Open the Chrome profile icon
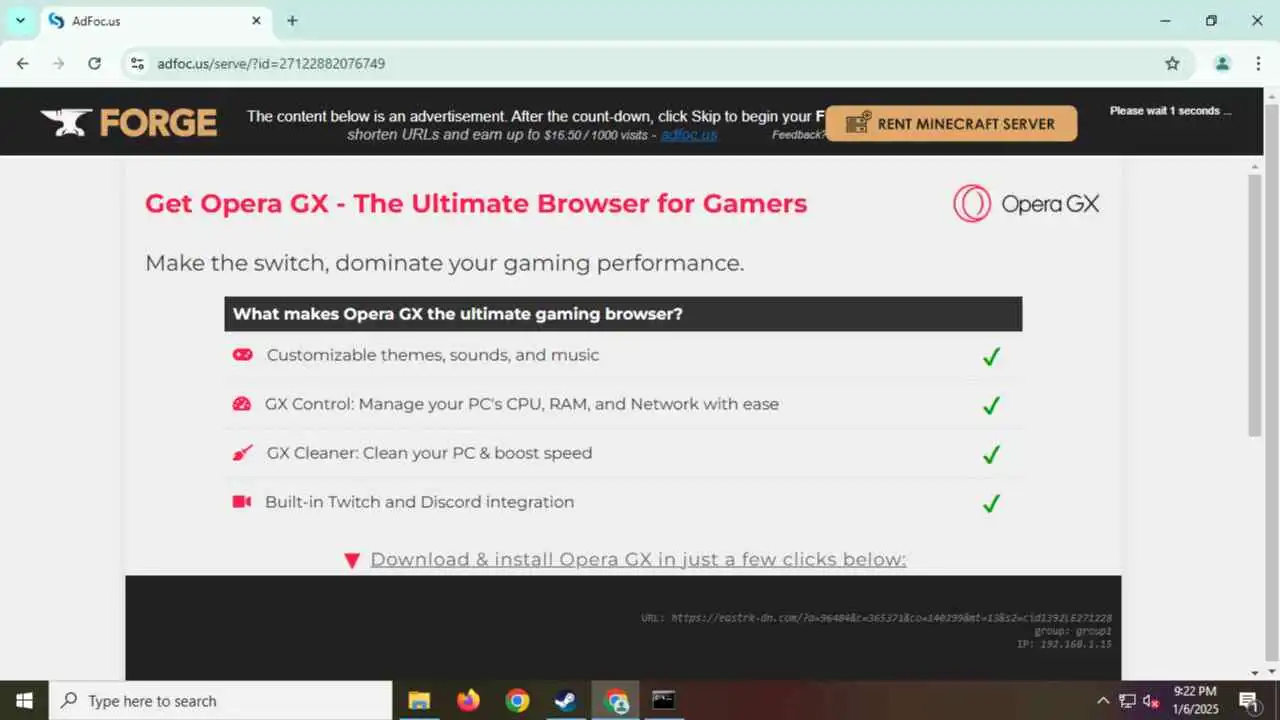Image resolution: width=1280 pixels, height=720 pixels. [x=1222, y=63]
